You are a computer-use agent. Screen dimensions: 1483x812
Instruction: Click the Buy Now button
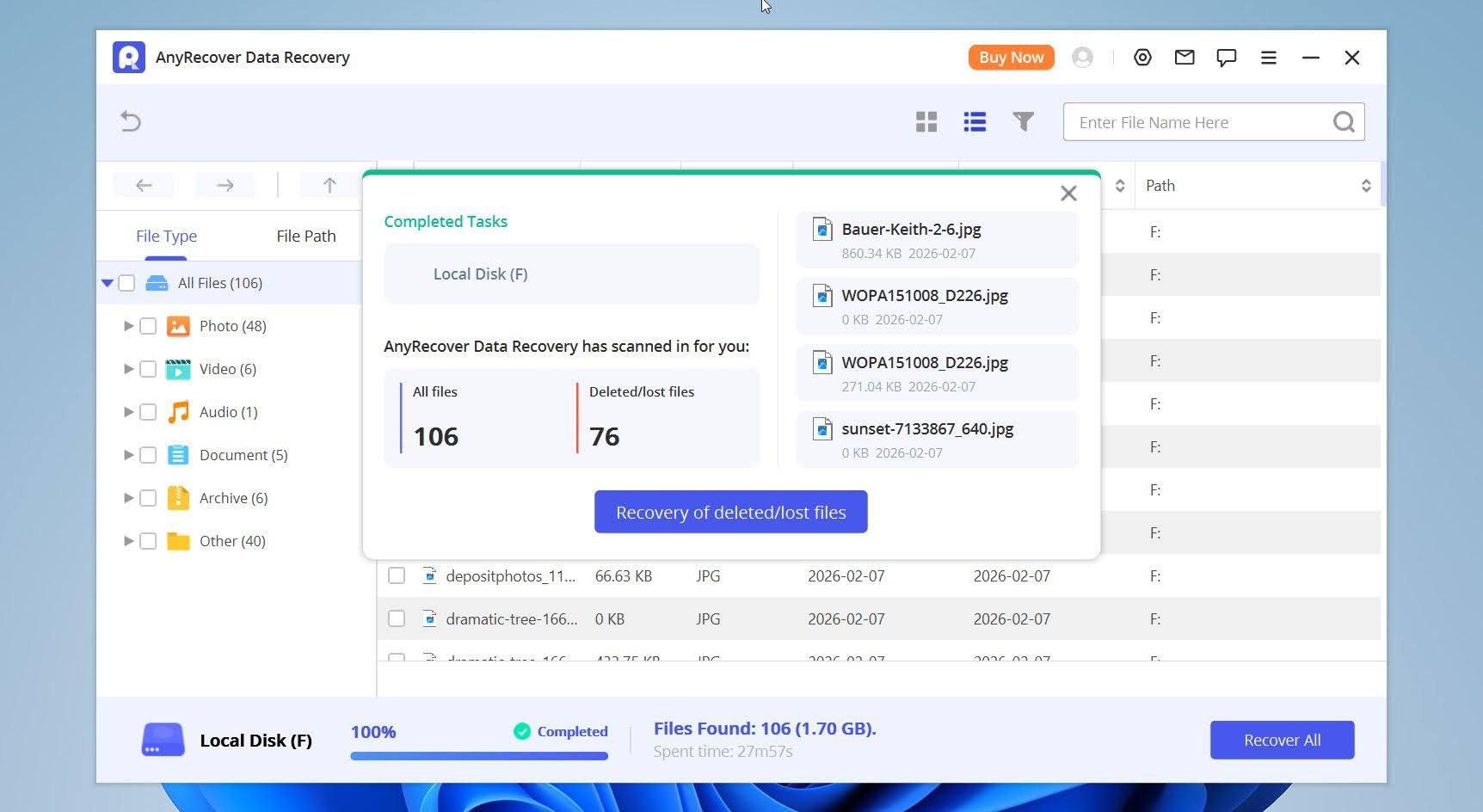tap(1011, 58)
